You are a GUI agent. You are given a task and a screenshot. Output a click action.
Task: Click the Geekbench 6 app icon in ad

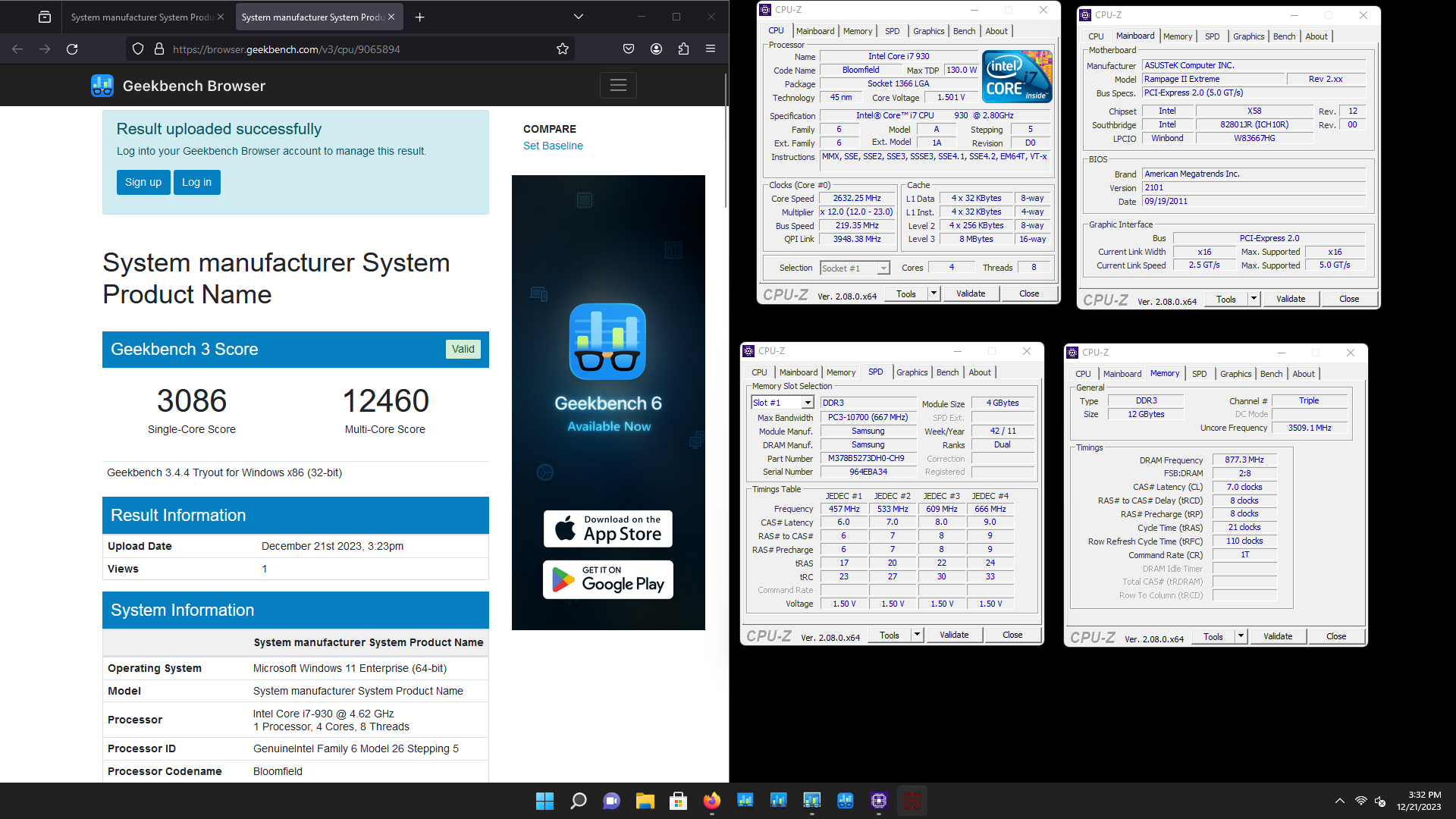[x=607, y=341]
